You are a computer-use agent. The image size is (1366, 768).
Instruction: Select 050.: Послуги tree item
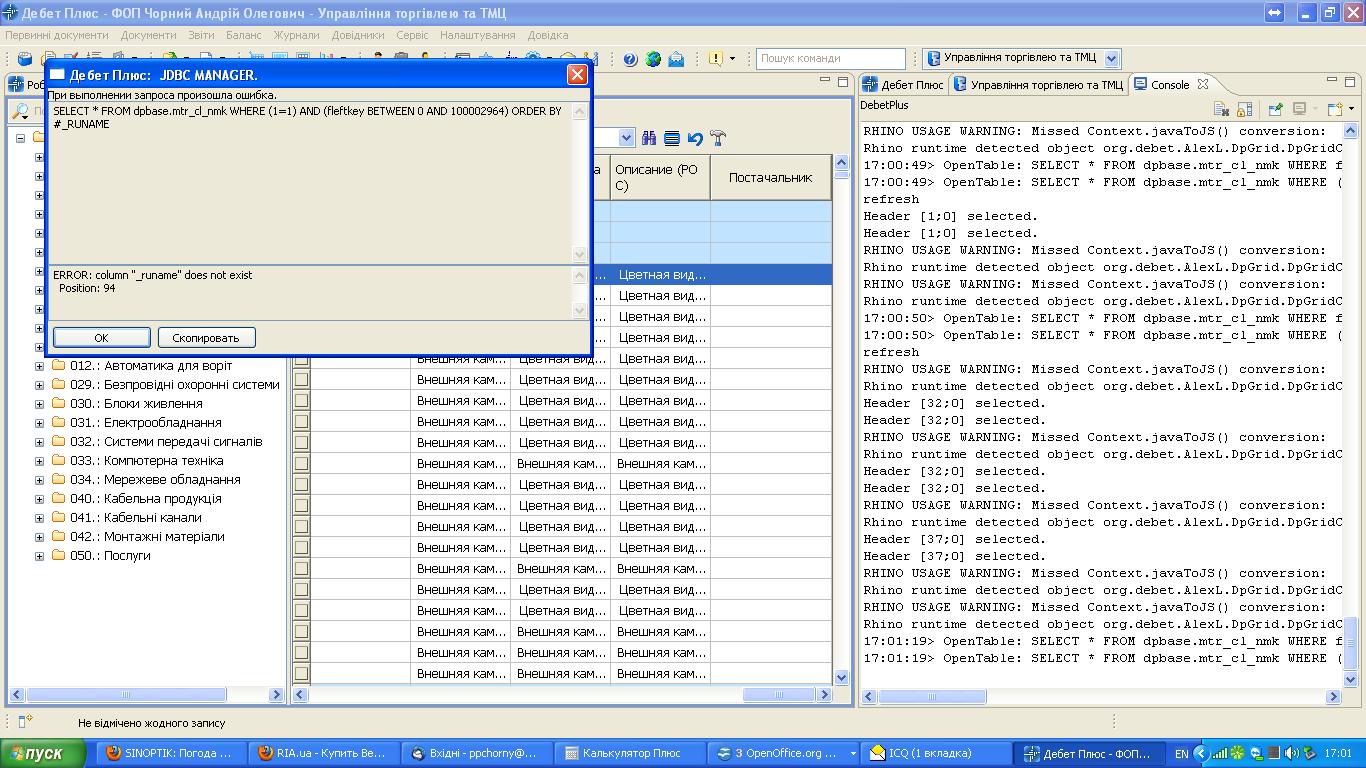tap(110, 556)
